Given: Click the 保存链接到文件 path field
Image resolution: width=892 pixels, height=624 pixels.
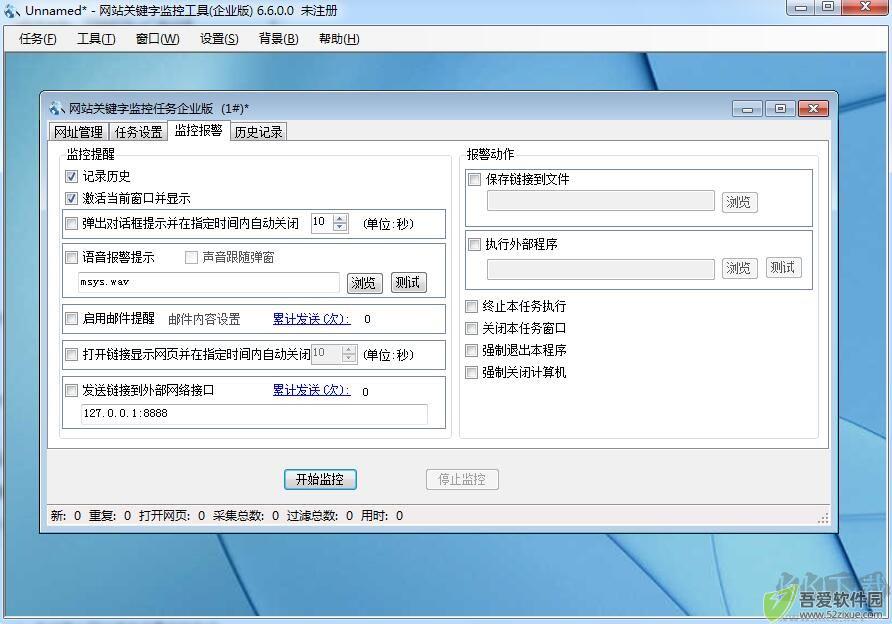Looking at the screenshot, I should click(x=601, y=201).
